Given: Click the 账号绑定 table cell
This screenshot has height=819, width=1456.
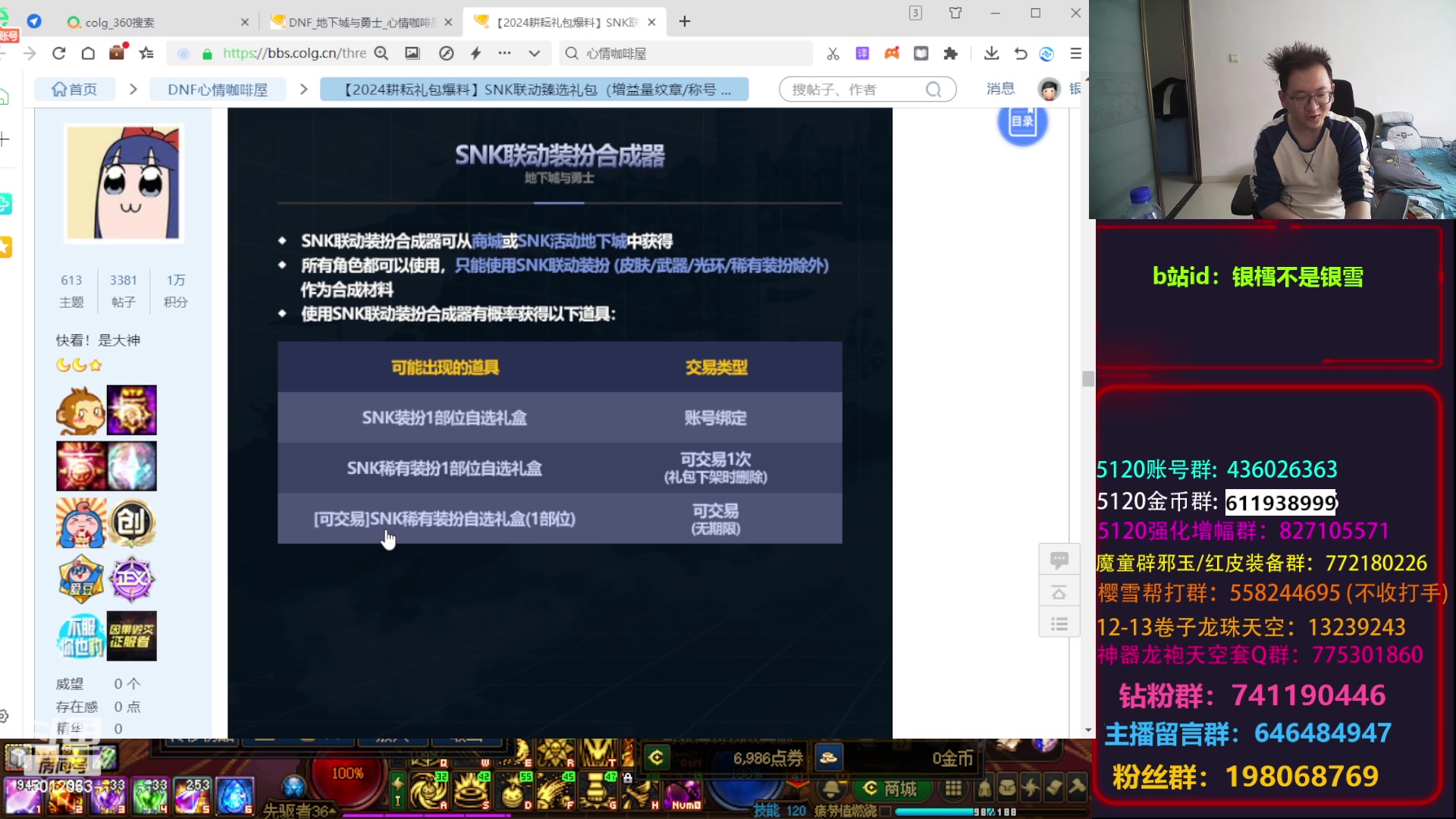Looking at the screenshot, I should pos(716,418).
